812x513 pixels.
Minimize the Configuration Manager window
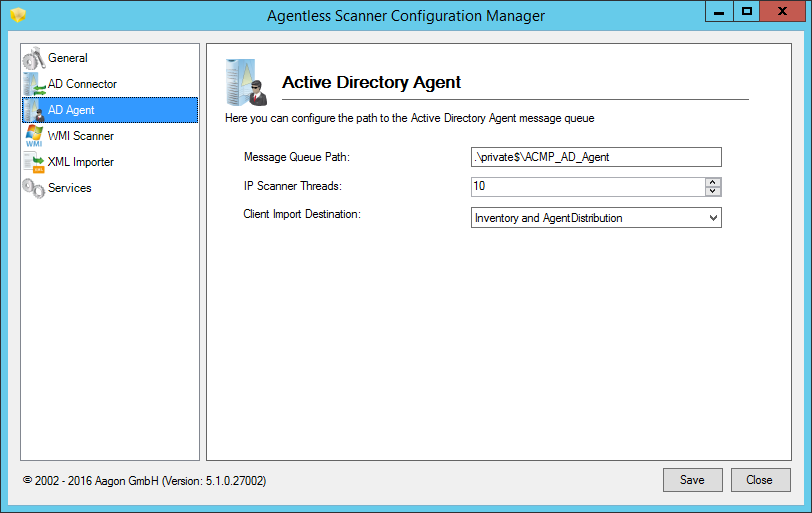719,11
